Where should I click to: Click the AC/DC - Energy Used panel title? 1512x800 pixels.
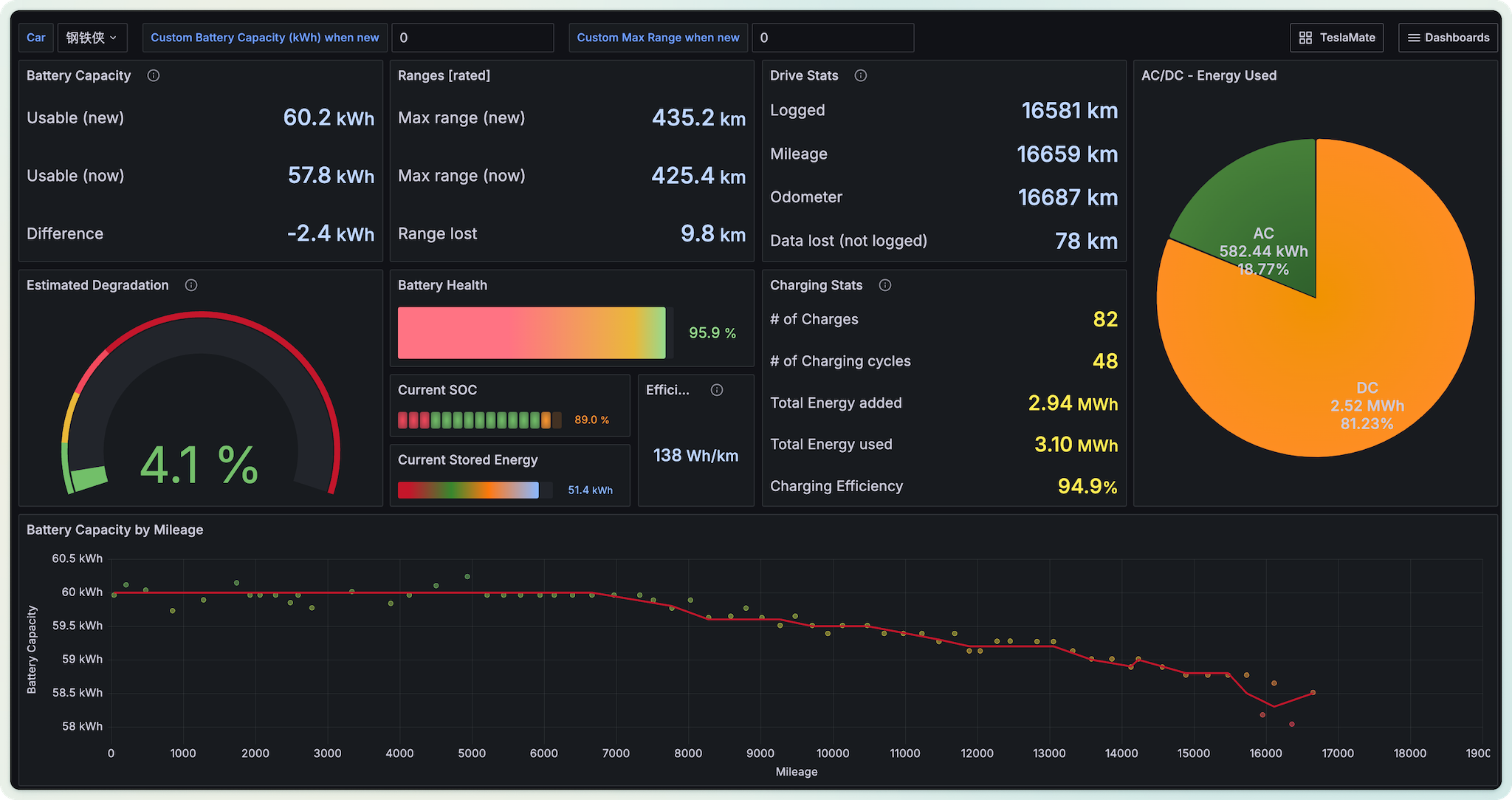[1209, 75]
